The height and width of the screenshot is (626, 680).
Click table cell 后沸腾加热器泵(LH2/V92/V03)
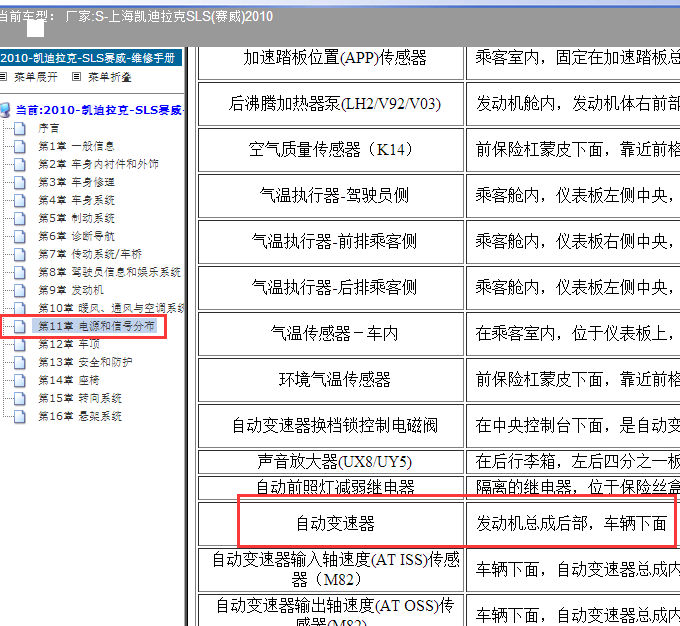[x=331, y=104]
